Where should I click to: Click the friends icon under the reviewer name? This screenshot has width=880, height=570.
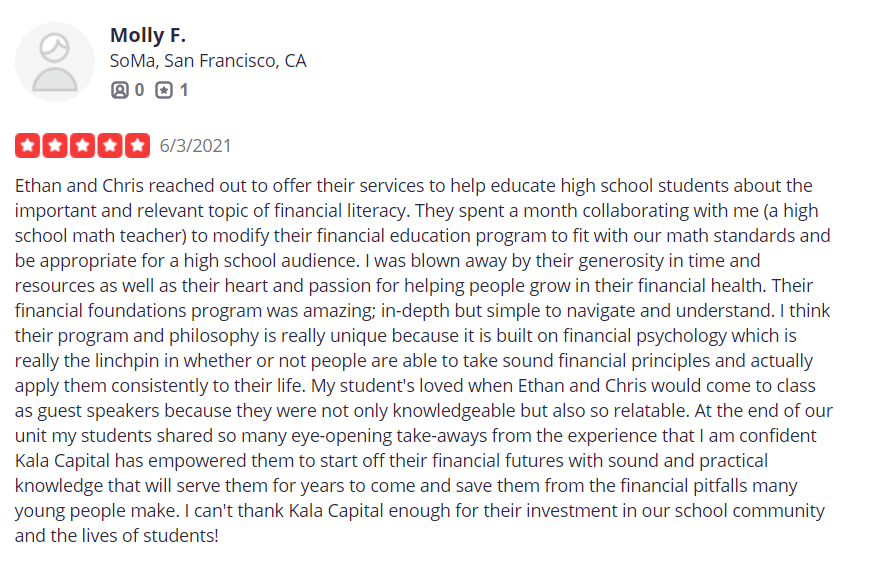119,90
